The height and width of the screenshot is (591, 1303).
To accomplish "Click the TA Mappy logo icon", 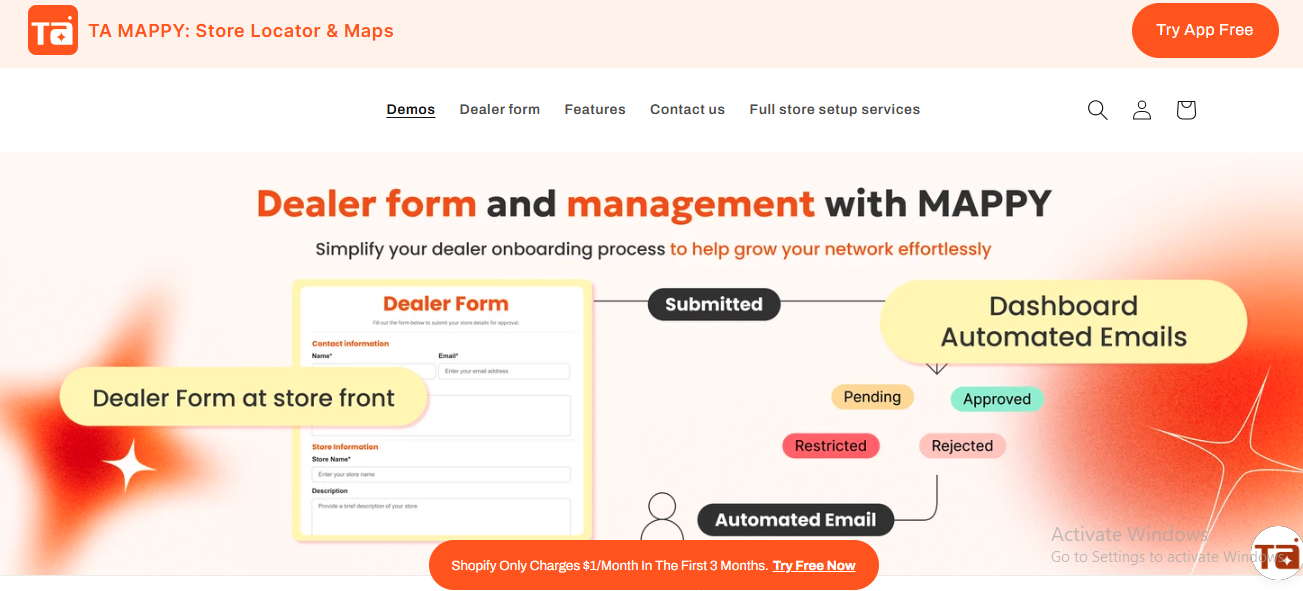I will pos(53,30).
